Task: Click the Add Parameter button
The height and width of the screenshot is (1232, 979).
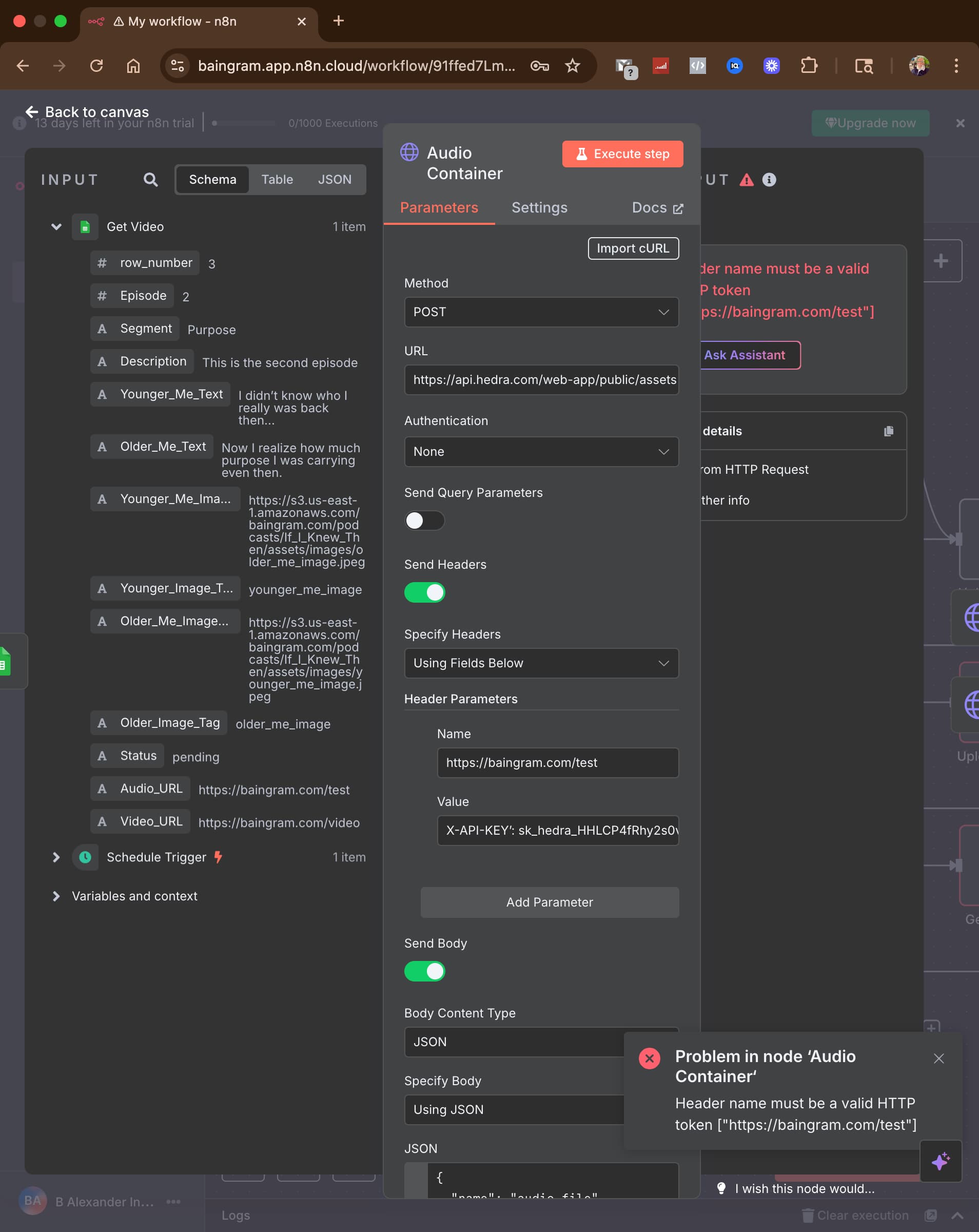Action: pyautogui.click(x=550, y=902)
